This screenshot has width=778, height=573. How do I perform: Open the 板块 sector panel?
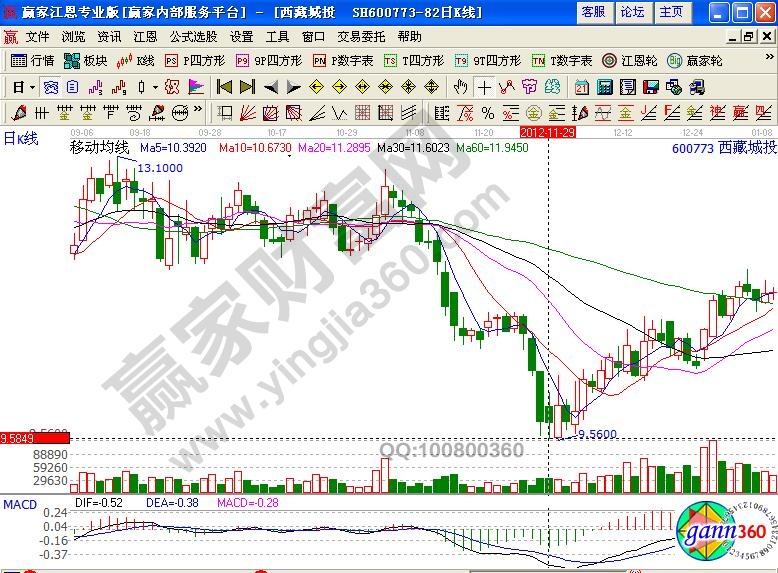[88, 60]
